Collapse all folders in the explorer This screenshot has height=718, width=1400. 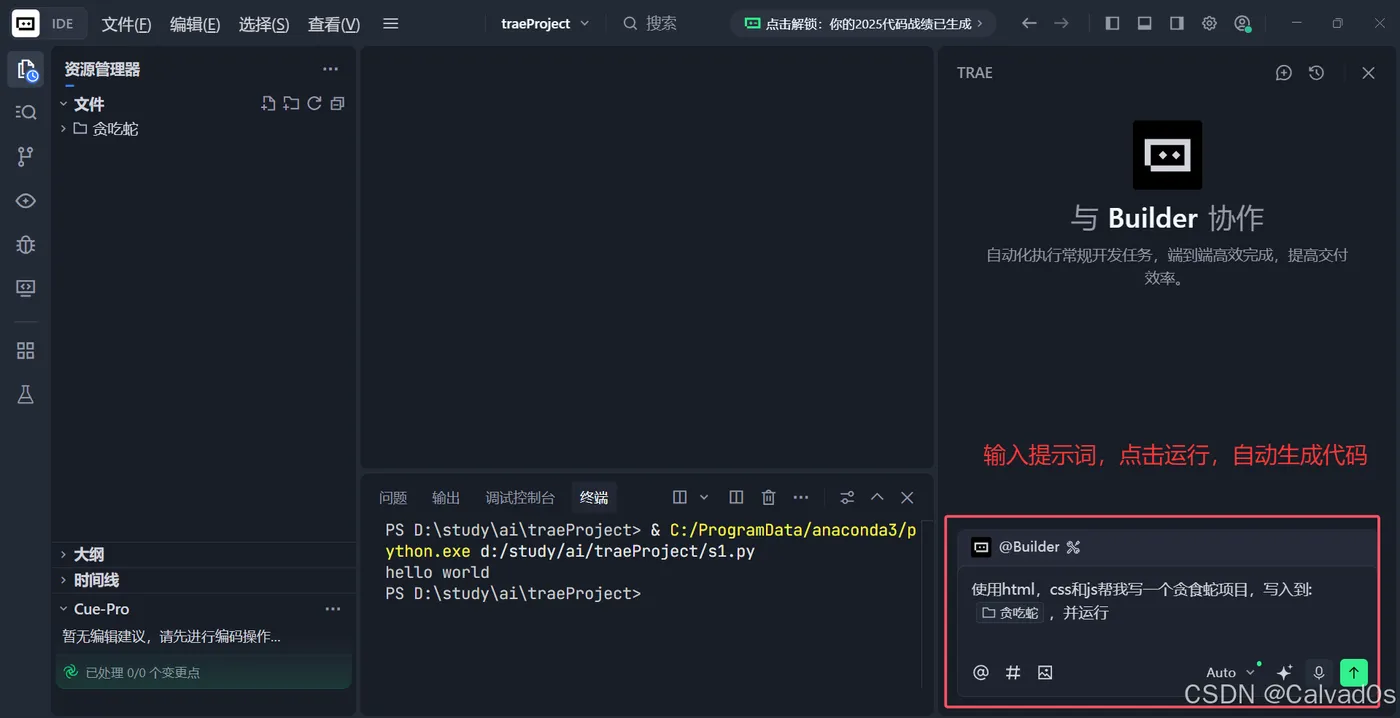[x=337, y=103]
